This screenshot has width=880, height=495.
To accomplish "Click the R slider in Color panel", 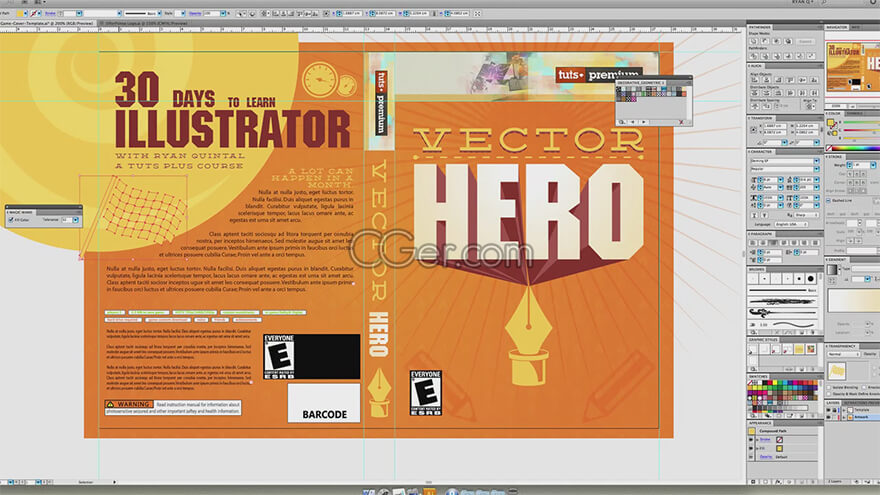I will tap(861, 122).
